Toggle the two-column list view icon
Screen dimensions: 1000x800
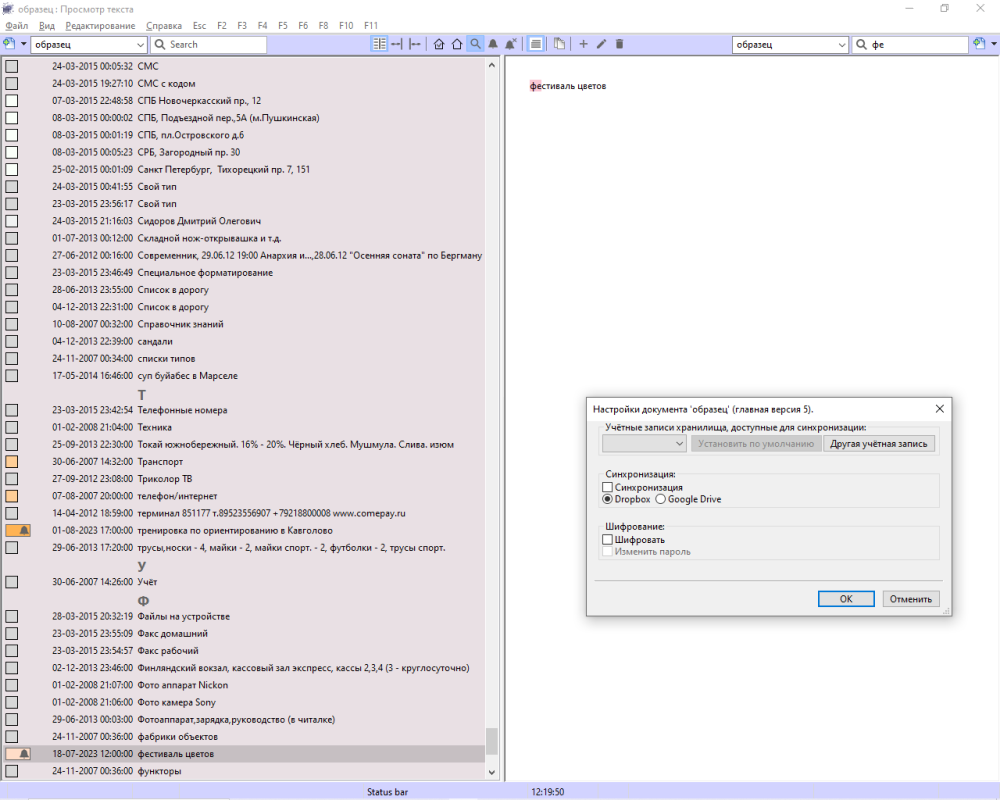point(379,44)
